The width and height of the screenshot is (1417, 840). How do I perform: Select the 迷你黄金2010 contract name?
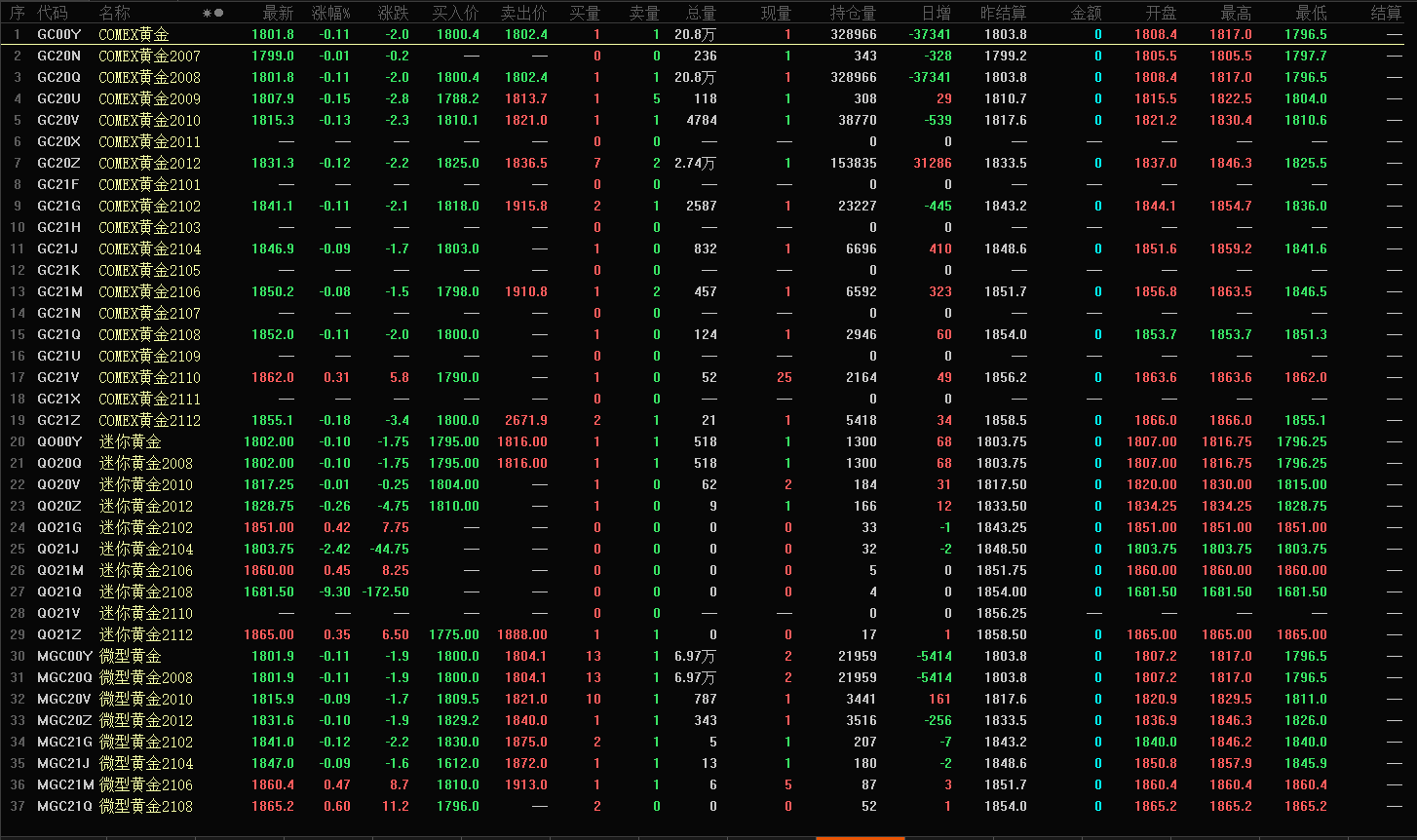pos(146,484)
